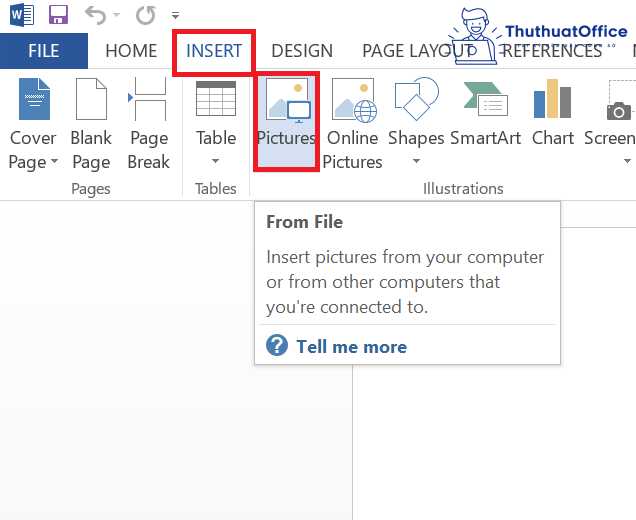The height and width of the screenshot is (520, 636).
Task: Switch to the HOME tab
Action: tap(131, 51)
